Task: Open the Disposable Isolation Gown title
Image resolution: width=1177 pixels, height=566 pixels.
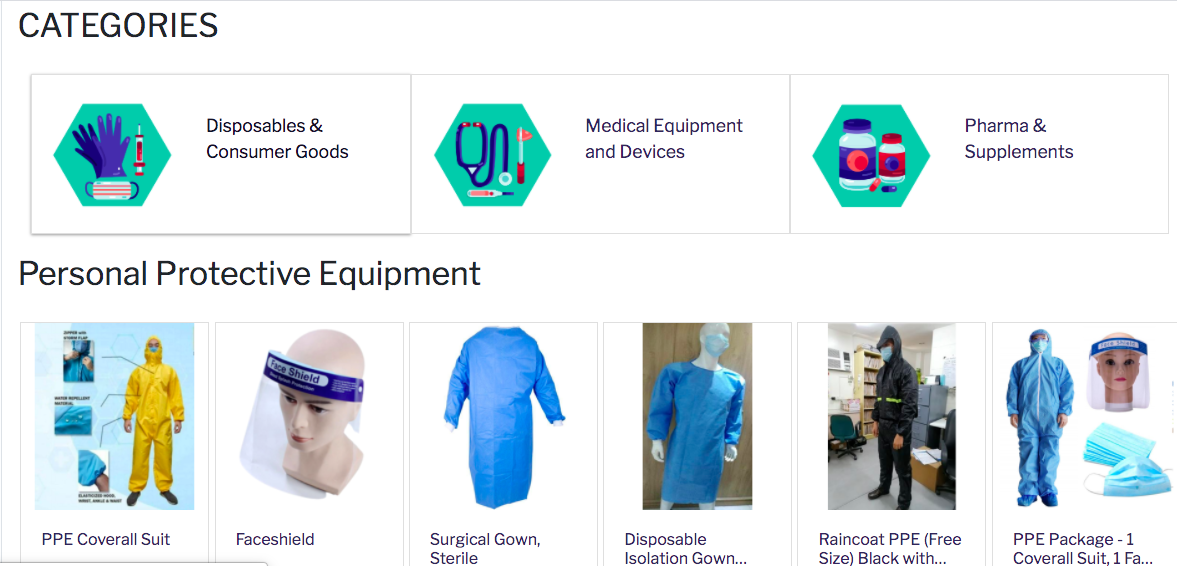Action: (686, 549)
